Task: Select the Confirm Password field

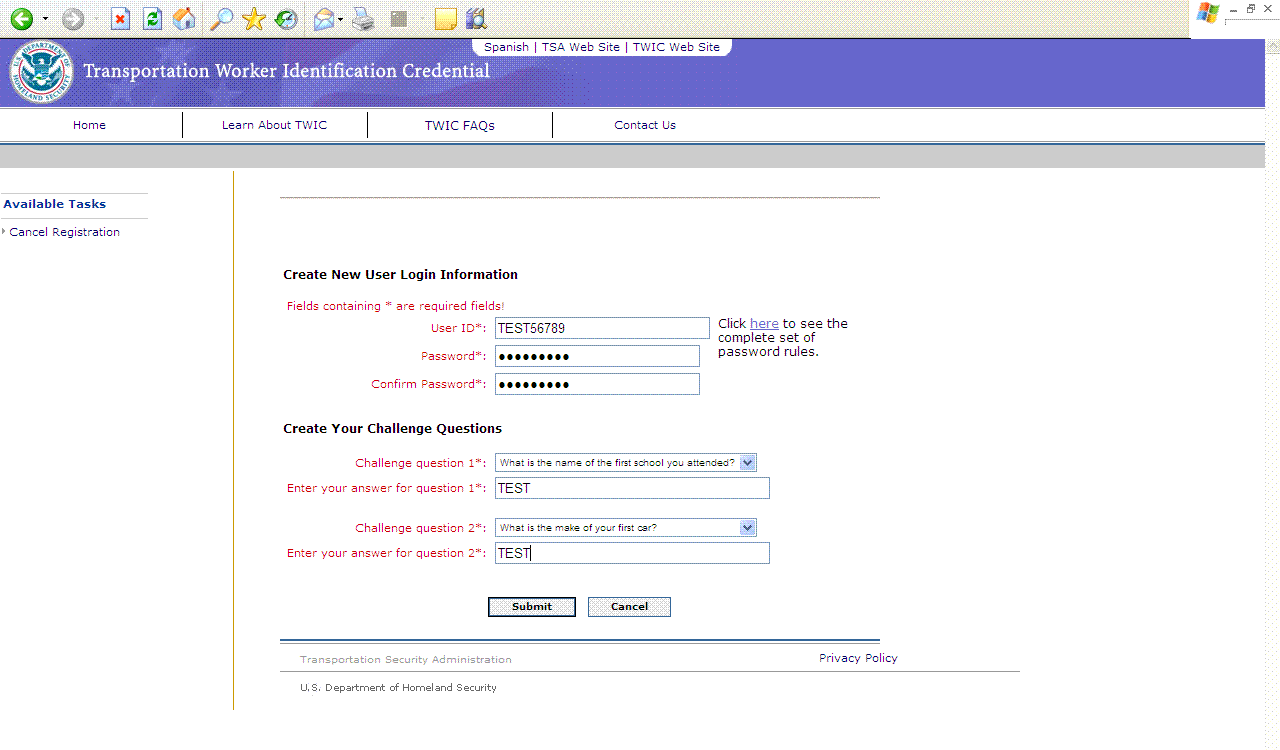Action: (597, 385)
